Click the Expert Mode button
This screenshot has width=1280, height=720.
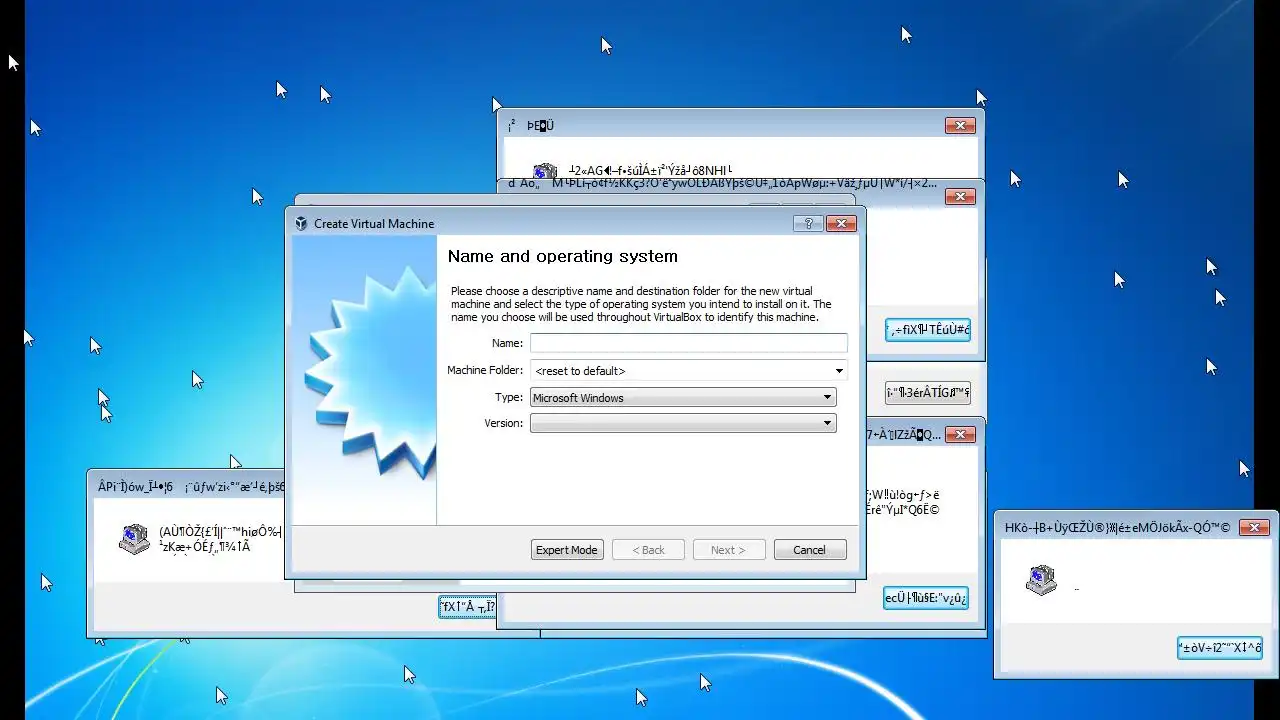566,550
